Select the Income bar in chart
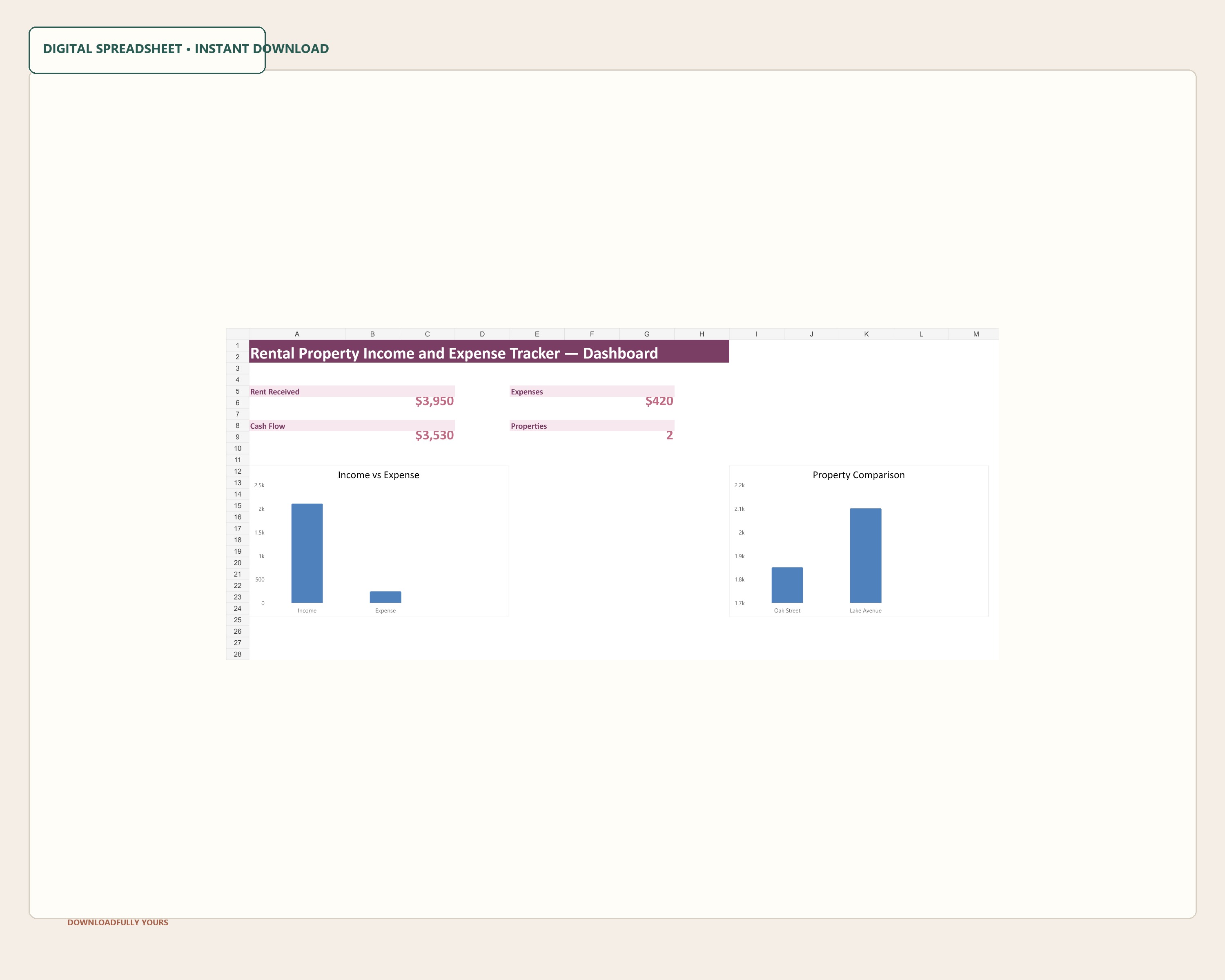 (x=307, y=553)
